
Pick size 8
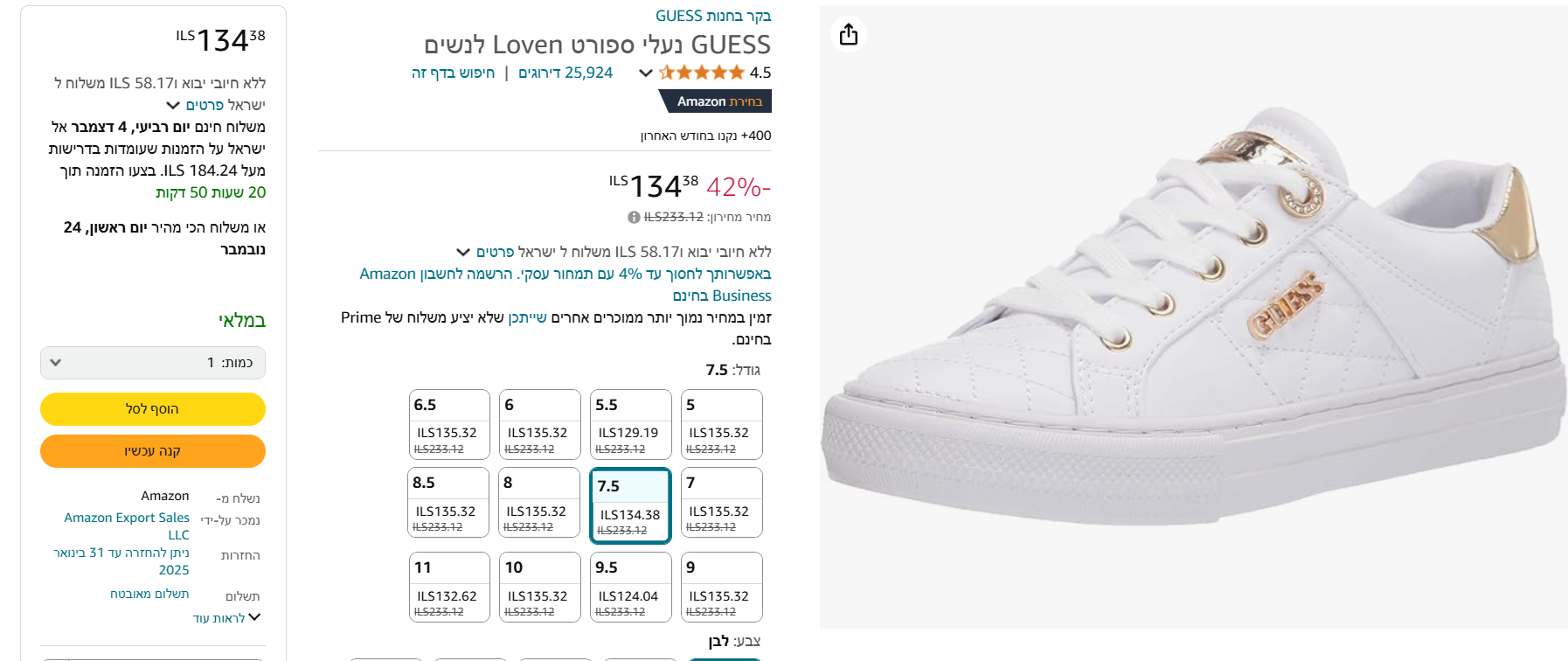point(539,502)
